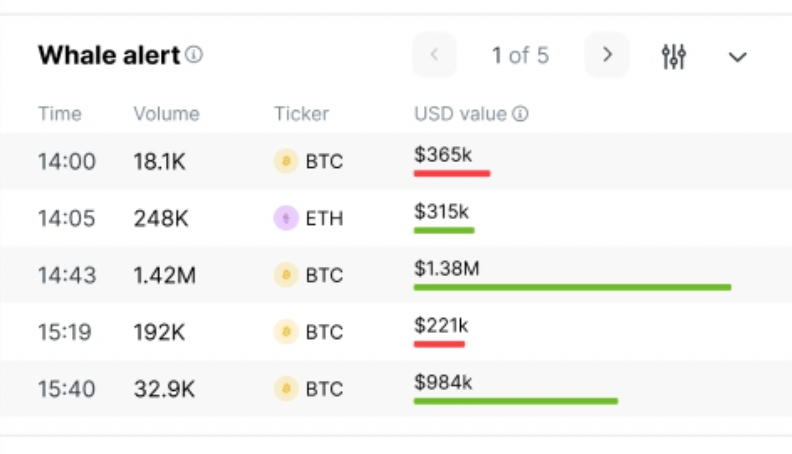Image resolution: width=792 pixels, height=454 pixels.
Task: Go to next page of whale alerts
Action: coord(607,55)
